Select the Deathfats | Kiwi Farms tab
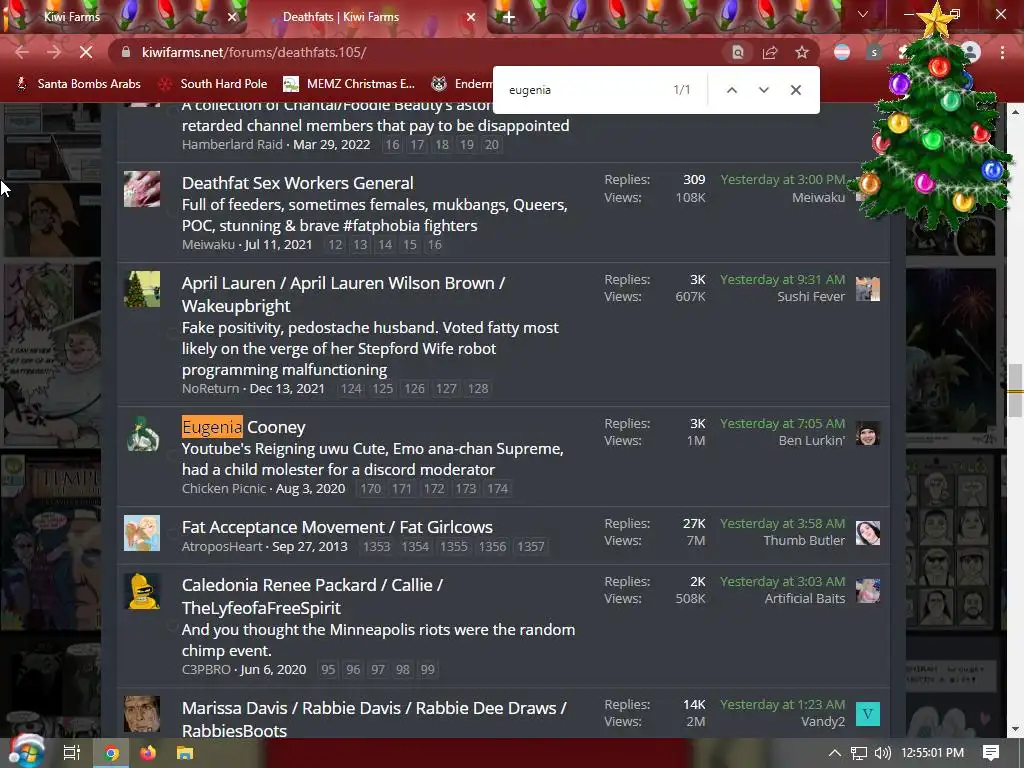The image size is (1024, 768). click(x=341, y=17)
